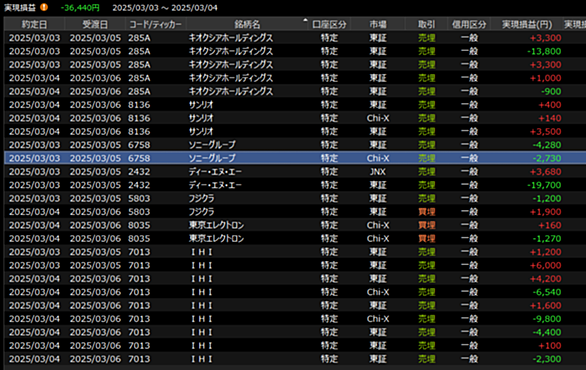The width and height of the screenshot is (586, 370).
Task: Click code 285A in the -13,800 row
Action: coord(139,51)
